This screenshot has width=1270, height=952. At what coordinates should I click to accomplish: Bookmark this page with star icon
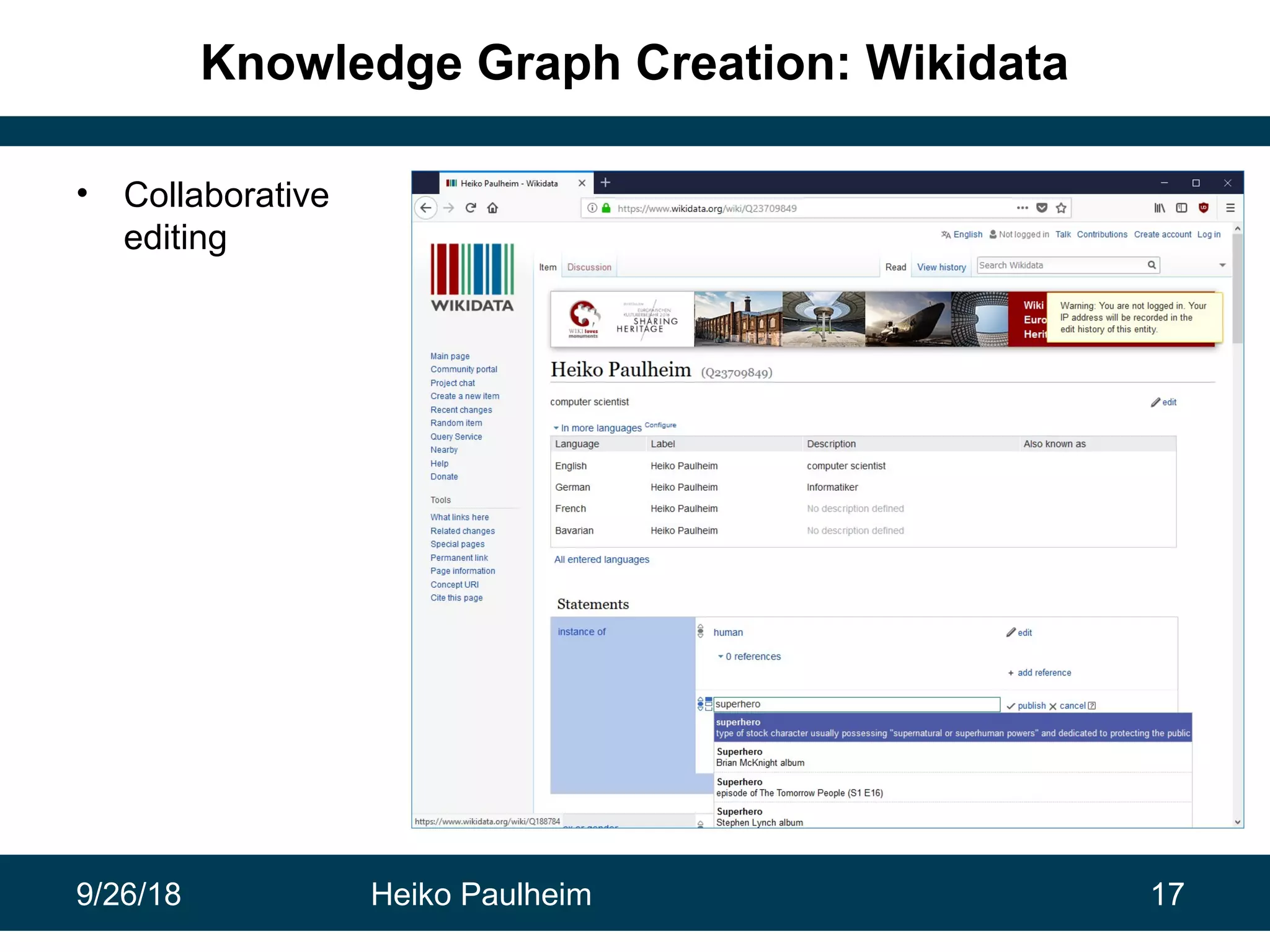[x=1061, y=208]
